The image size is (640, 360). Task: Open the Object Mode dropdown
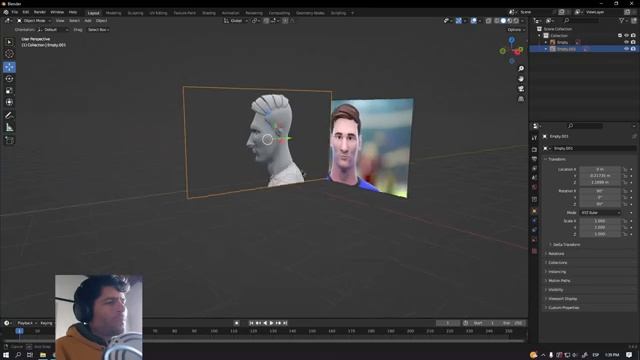point(34,20)
